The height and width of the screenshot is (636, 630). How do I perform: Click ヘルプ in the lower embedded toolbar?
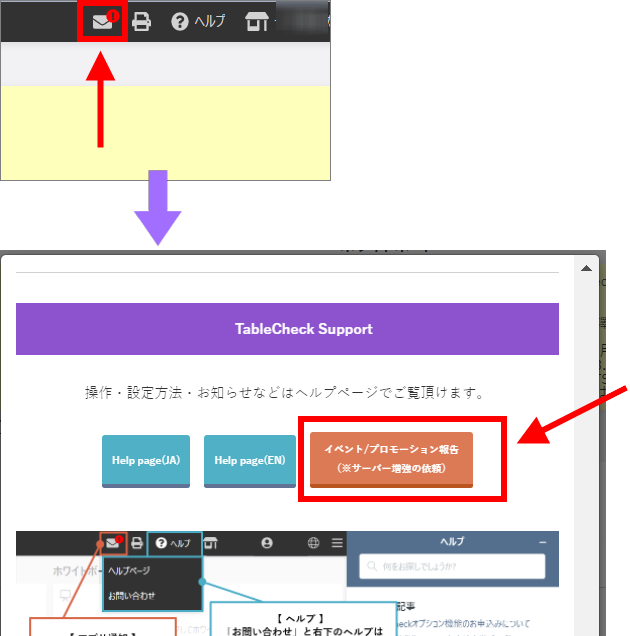pos(173,543)
